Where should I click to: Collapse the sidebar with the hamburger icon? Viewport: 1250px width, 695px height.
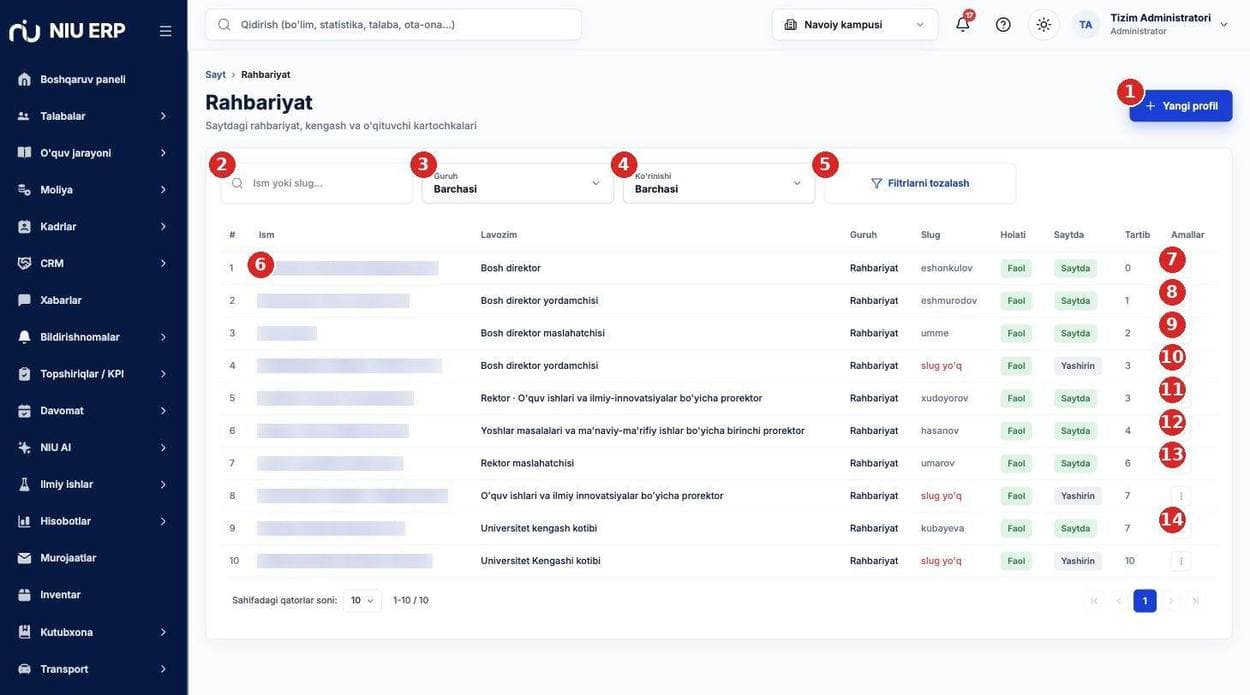166,31
